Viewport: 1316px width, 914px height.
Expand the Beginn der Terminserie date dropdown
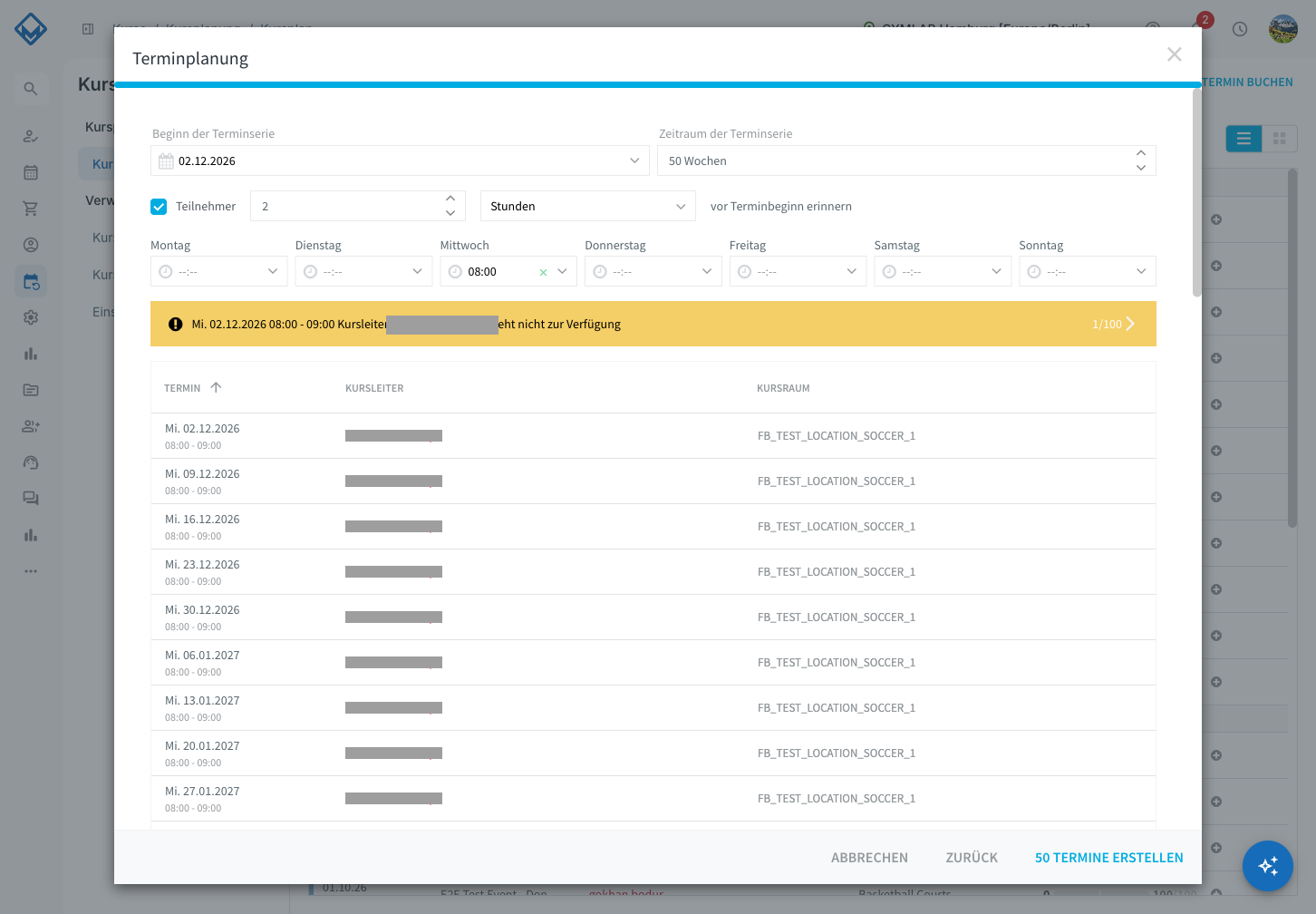[x=634, y=160]
